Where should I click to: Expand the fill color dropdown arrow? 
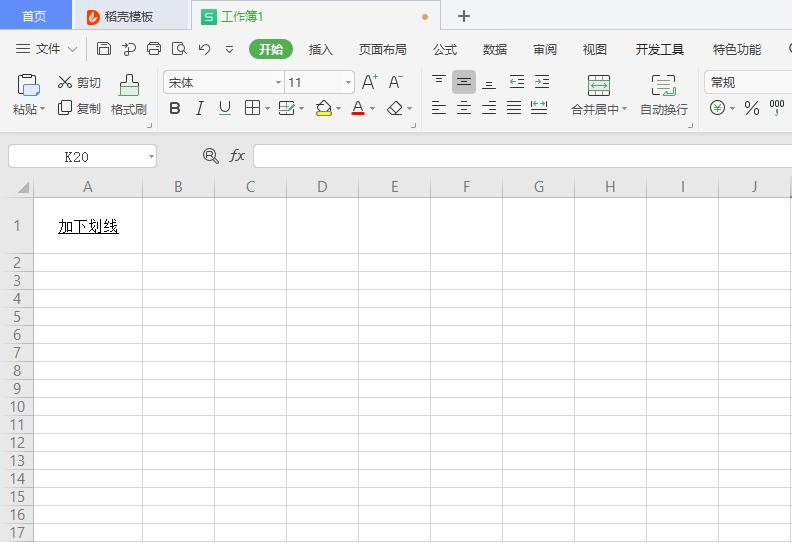click(x=338, y=108)
